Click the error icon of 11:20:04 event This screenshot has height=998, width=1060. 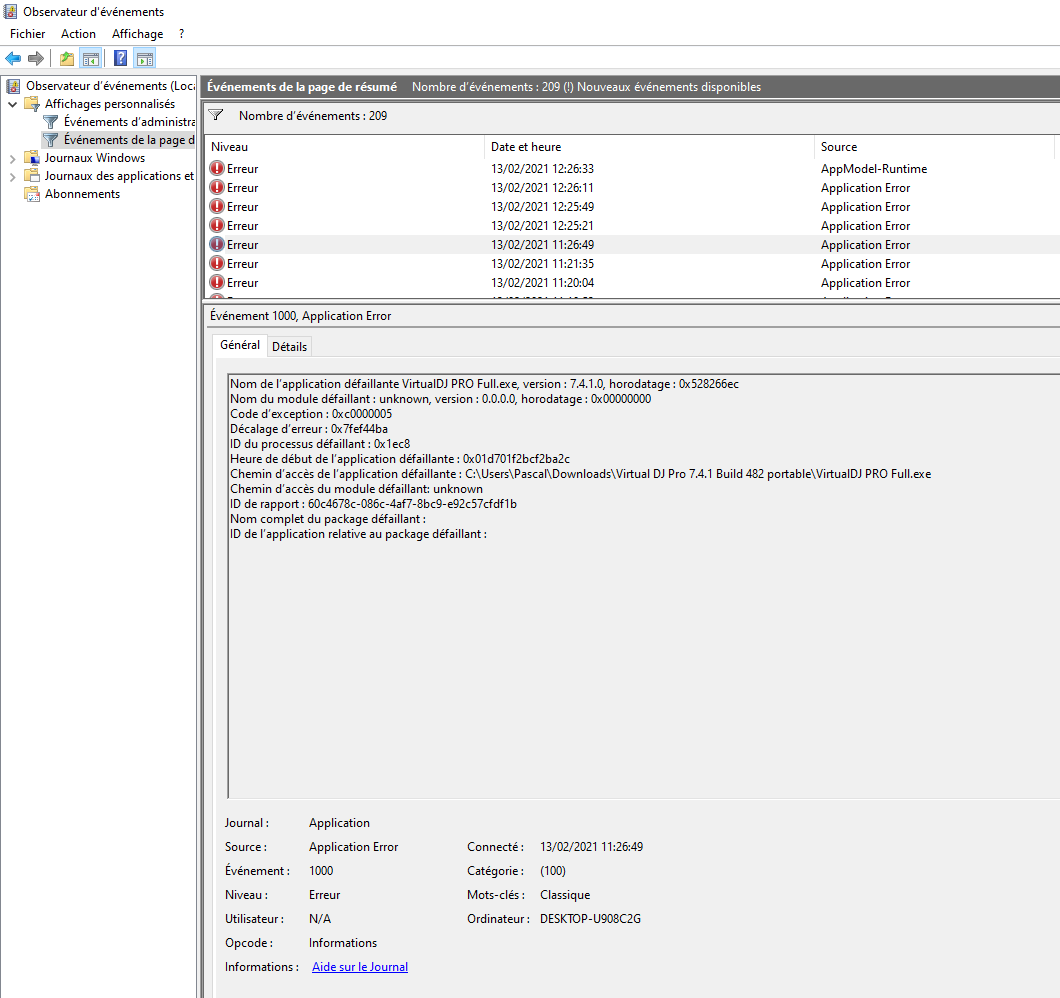tap(217, 282)
